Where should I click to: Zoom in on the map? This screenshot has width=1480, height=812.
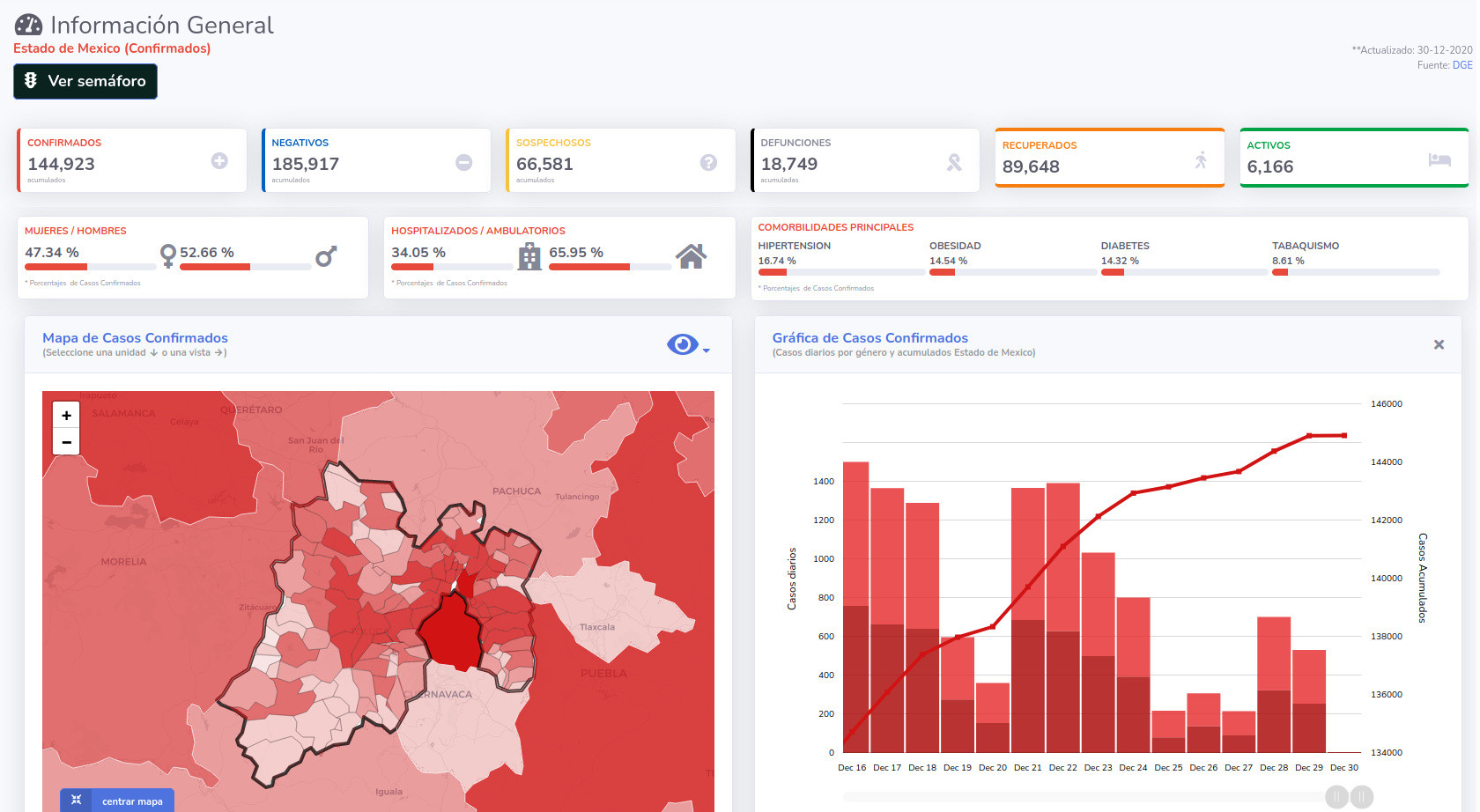(x=66, y=415)
